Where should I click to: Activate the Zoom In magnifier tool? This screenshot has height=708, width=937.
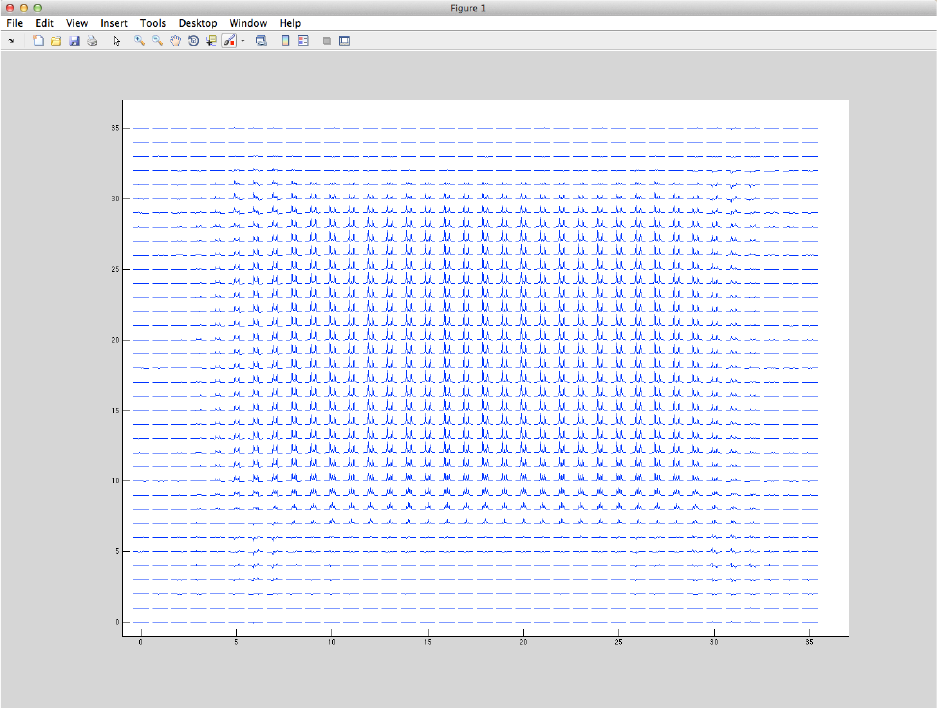click(x=139, y=41)
